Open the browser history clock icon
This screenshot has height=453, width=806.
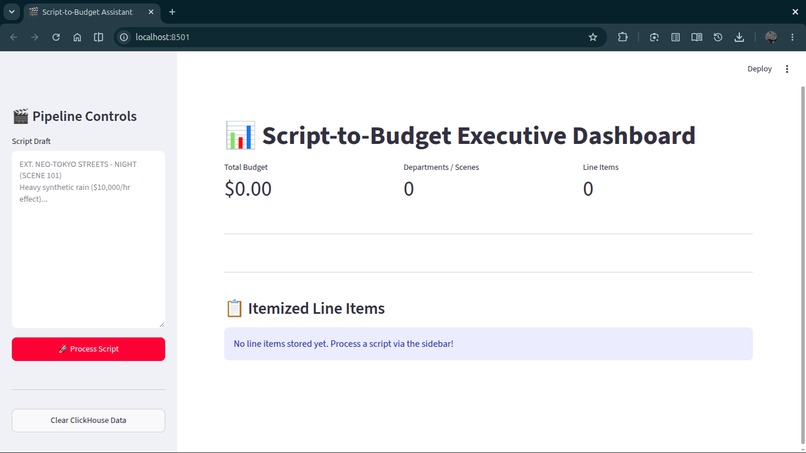click(718, 37)
